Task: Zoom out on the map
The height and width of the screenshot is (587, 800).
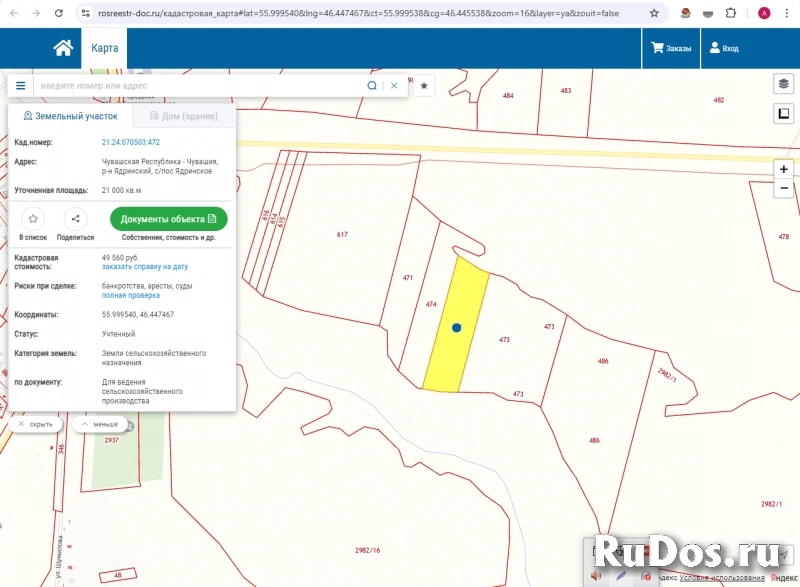Action: coord(784,189)
